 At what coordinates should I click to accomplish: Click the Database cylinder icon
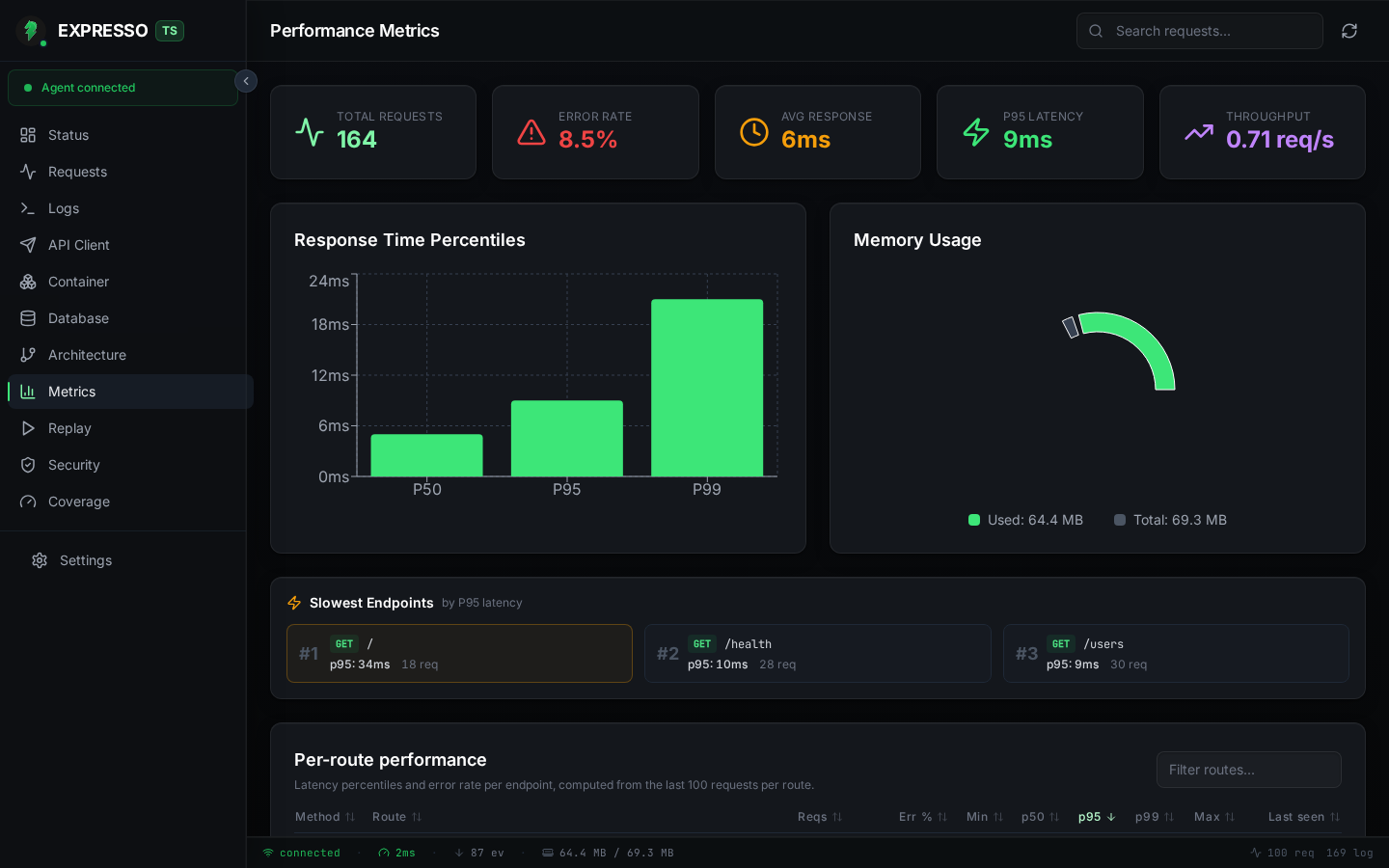(28, 318)
